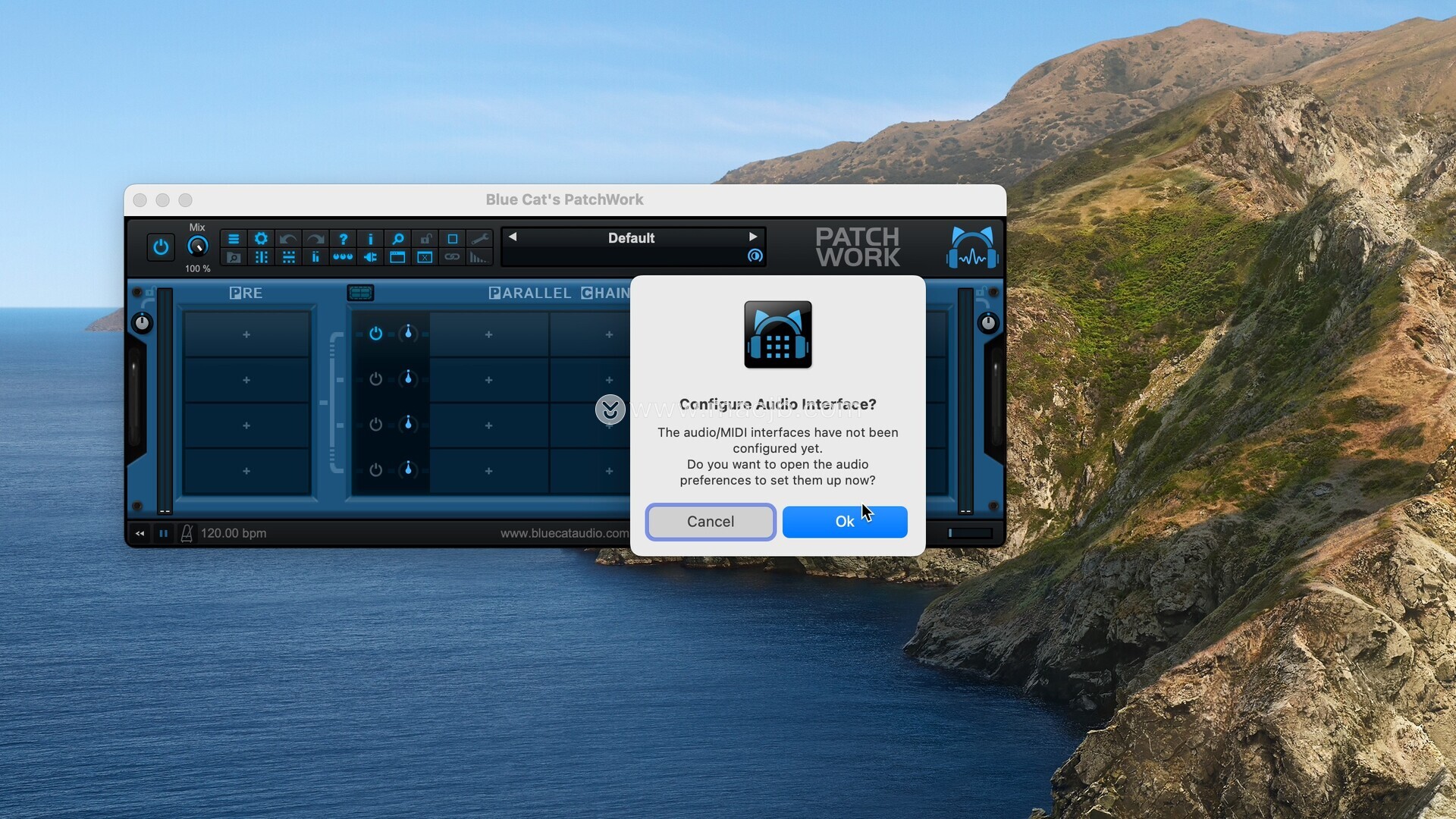Add plugin in second chain's first slot

[x=489, y=380]
